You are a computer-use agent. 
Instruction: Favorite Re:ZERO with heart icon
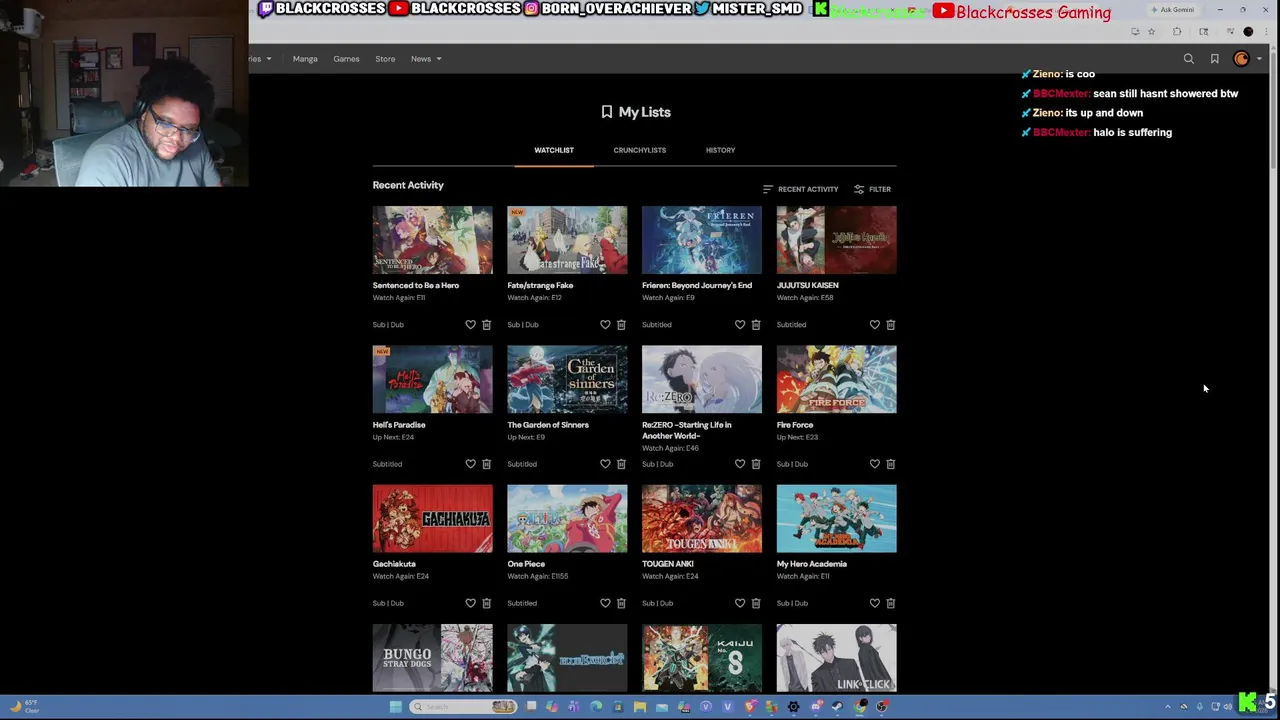tap(740, 464)
